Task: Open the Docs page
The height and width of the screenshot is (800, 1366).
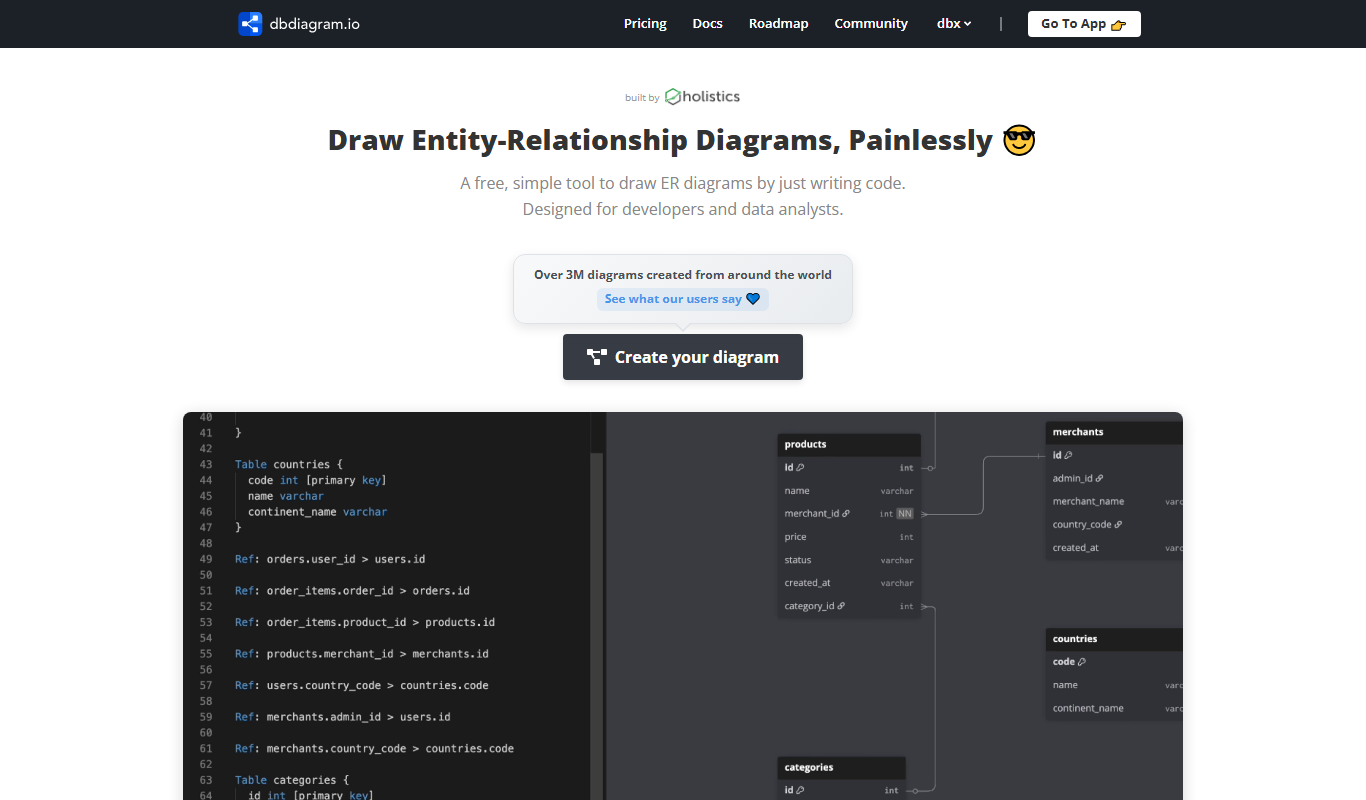Action: coord(707,24)
